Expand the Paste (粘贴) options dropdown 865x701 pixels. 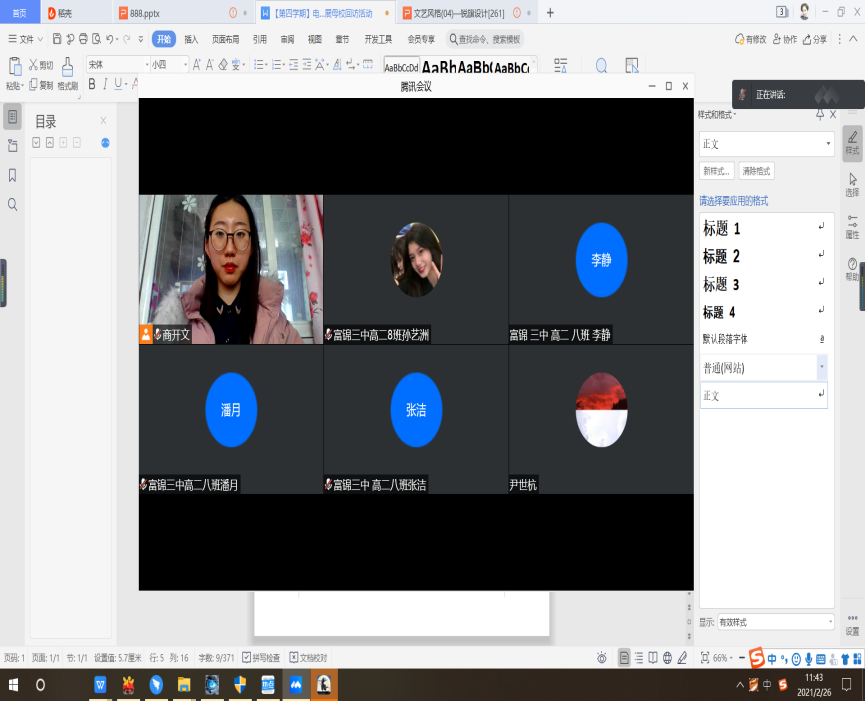click(x=15, y=85)
